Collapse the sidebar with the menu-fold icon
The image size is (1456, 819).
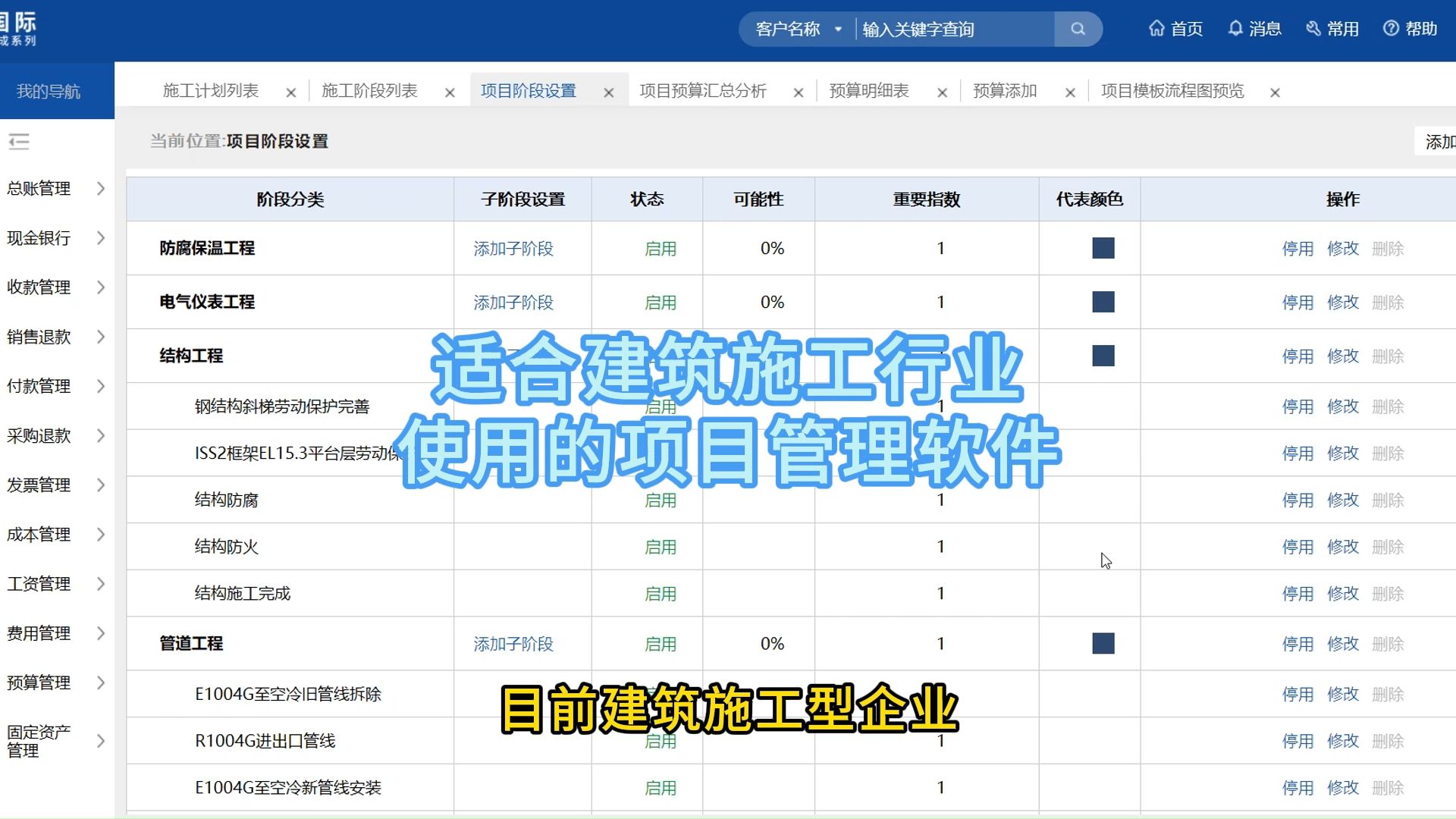(19, 141)
